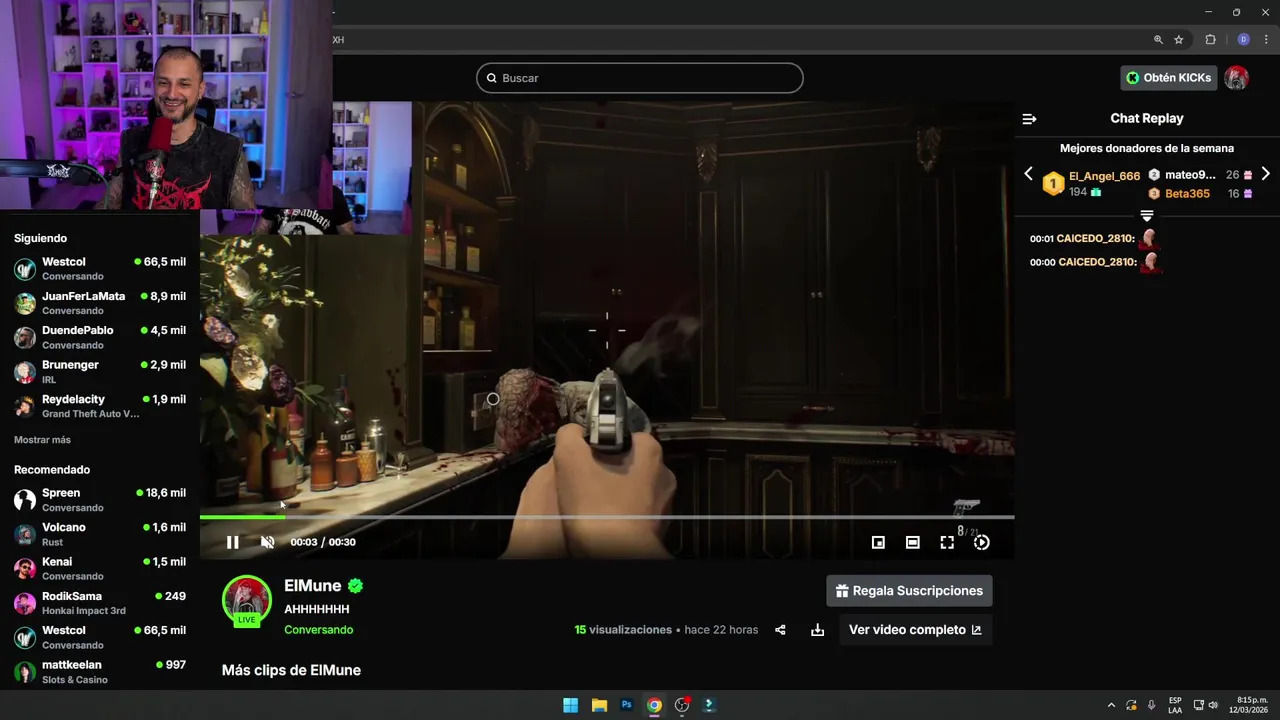Click Volcano avatar icon
The width and height of the screenshot is (1280, 720).
pyautogui.click(x=25, y=535)
